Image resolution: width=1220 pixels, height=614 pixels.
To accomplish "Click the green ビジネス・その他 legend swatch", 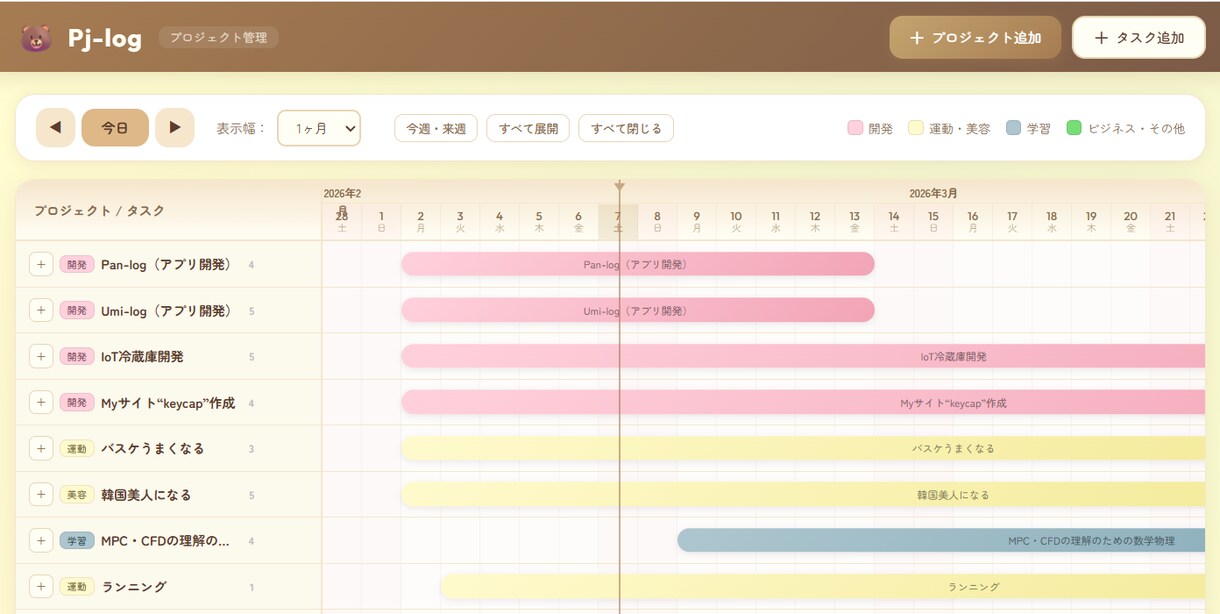I will pyautogui.click(x=1074, y=128).
